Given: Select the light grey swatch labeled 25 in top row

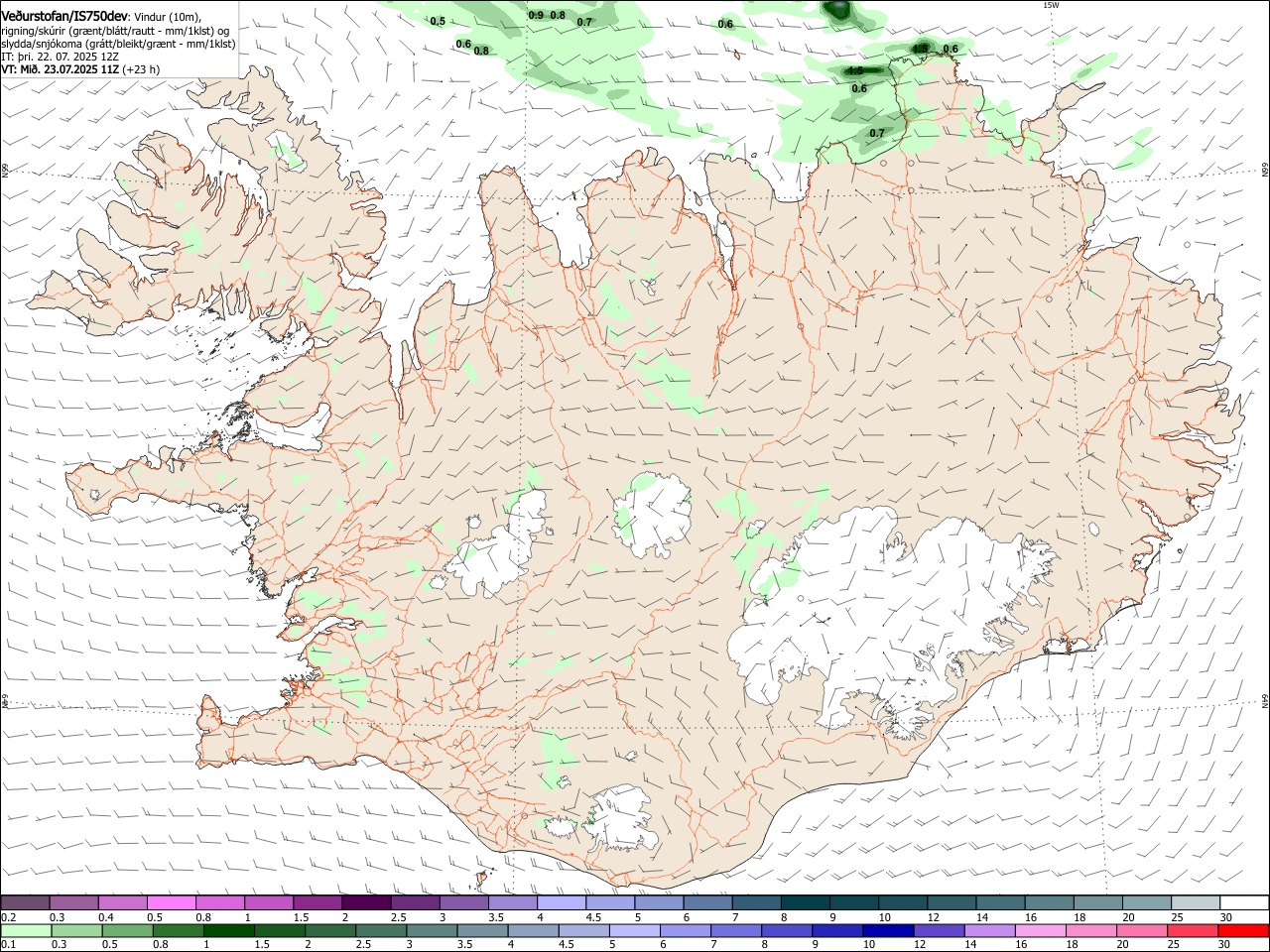Looking at the screenshot, I should [1196, 902].
